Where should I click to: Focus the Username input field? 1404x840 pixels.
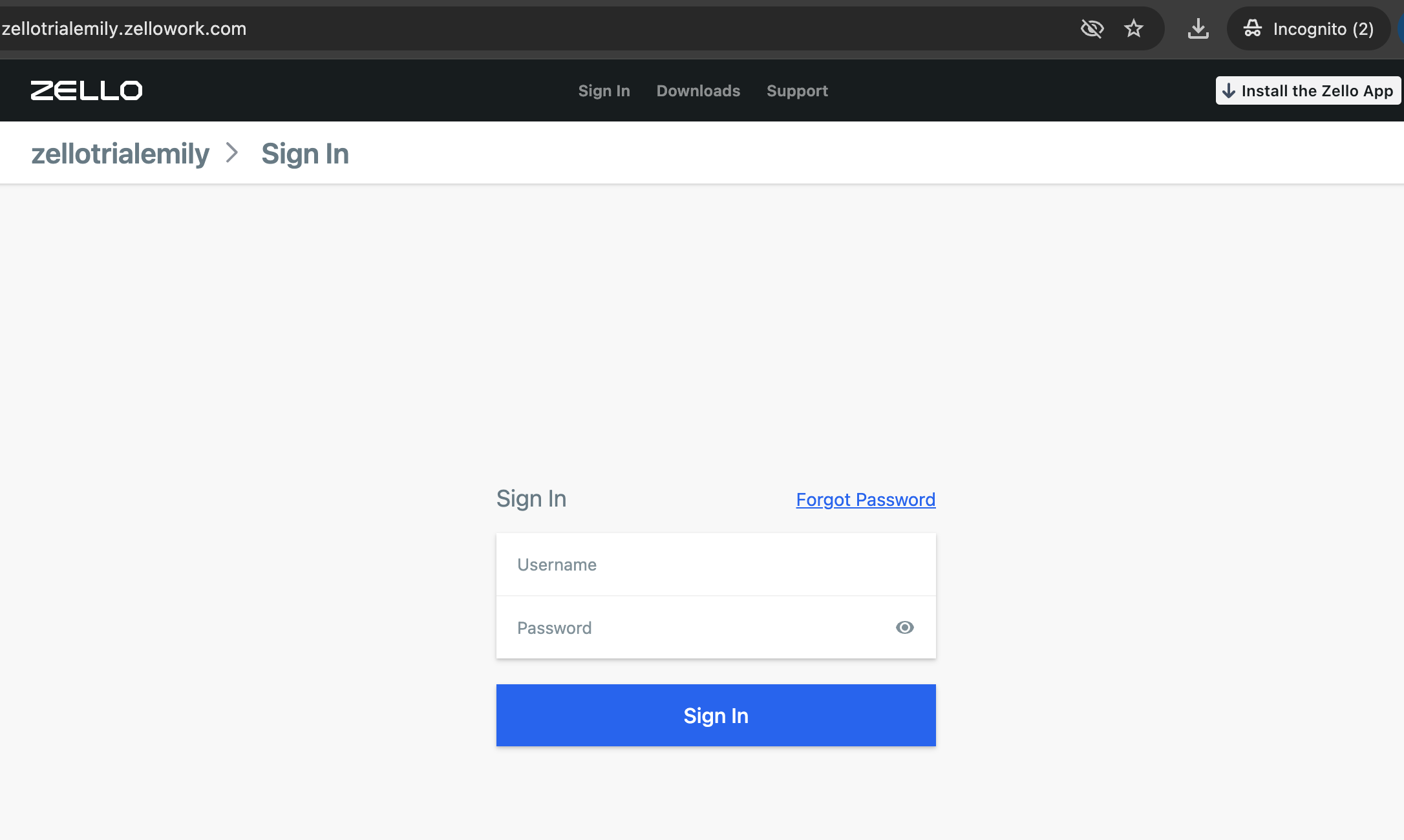pos(716,565)
